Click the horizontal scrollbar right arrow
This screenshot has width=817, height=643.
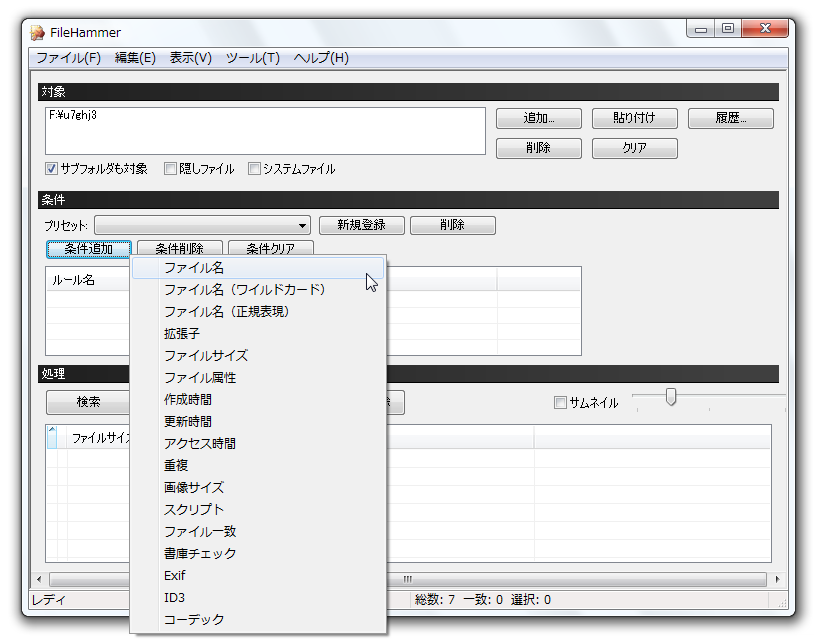point(777,579)
